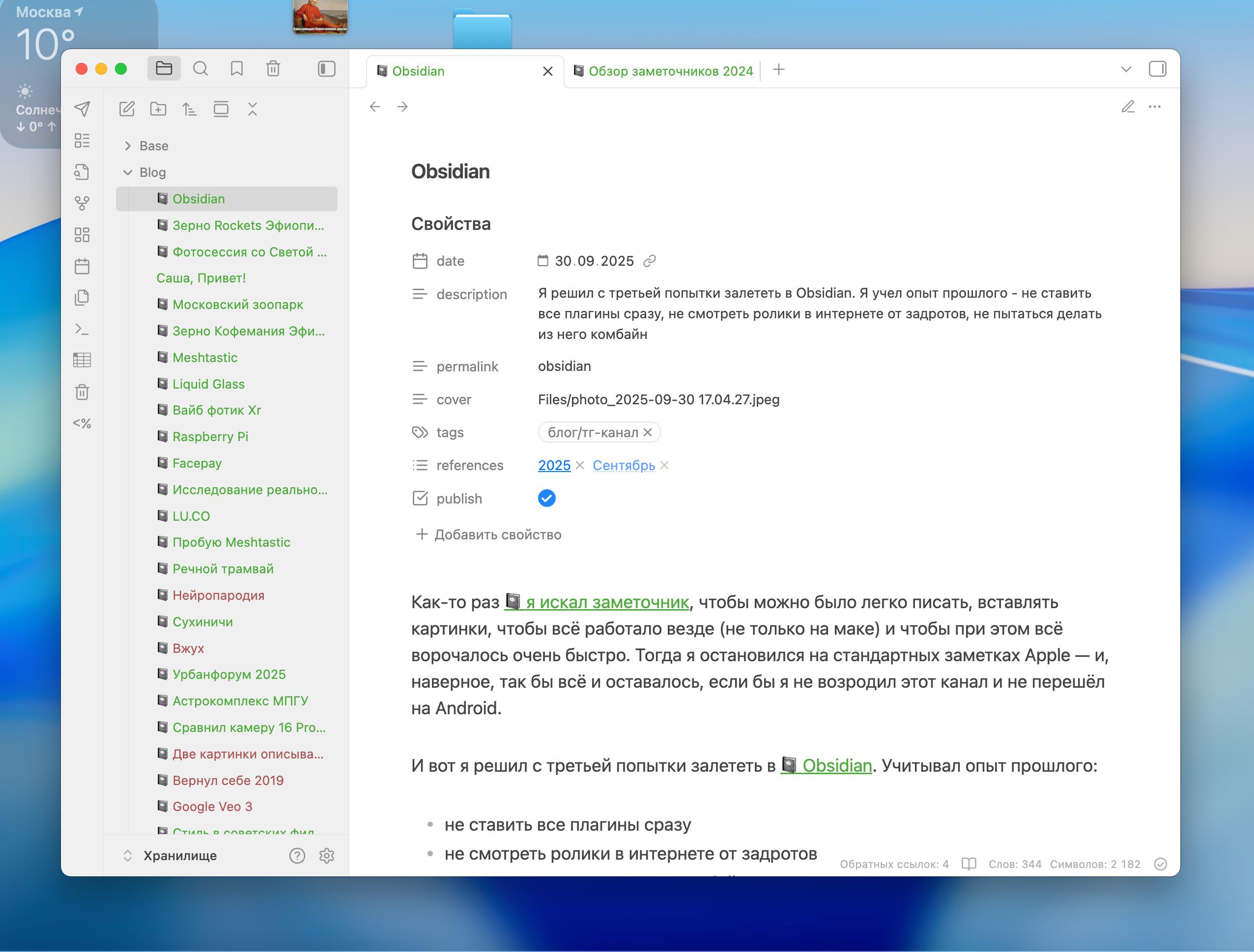Open the tab list dropdown arrow

tap(1126, 69)
